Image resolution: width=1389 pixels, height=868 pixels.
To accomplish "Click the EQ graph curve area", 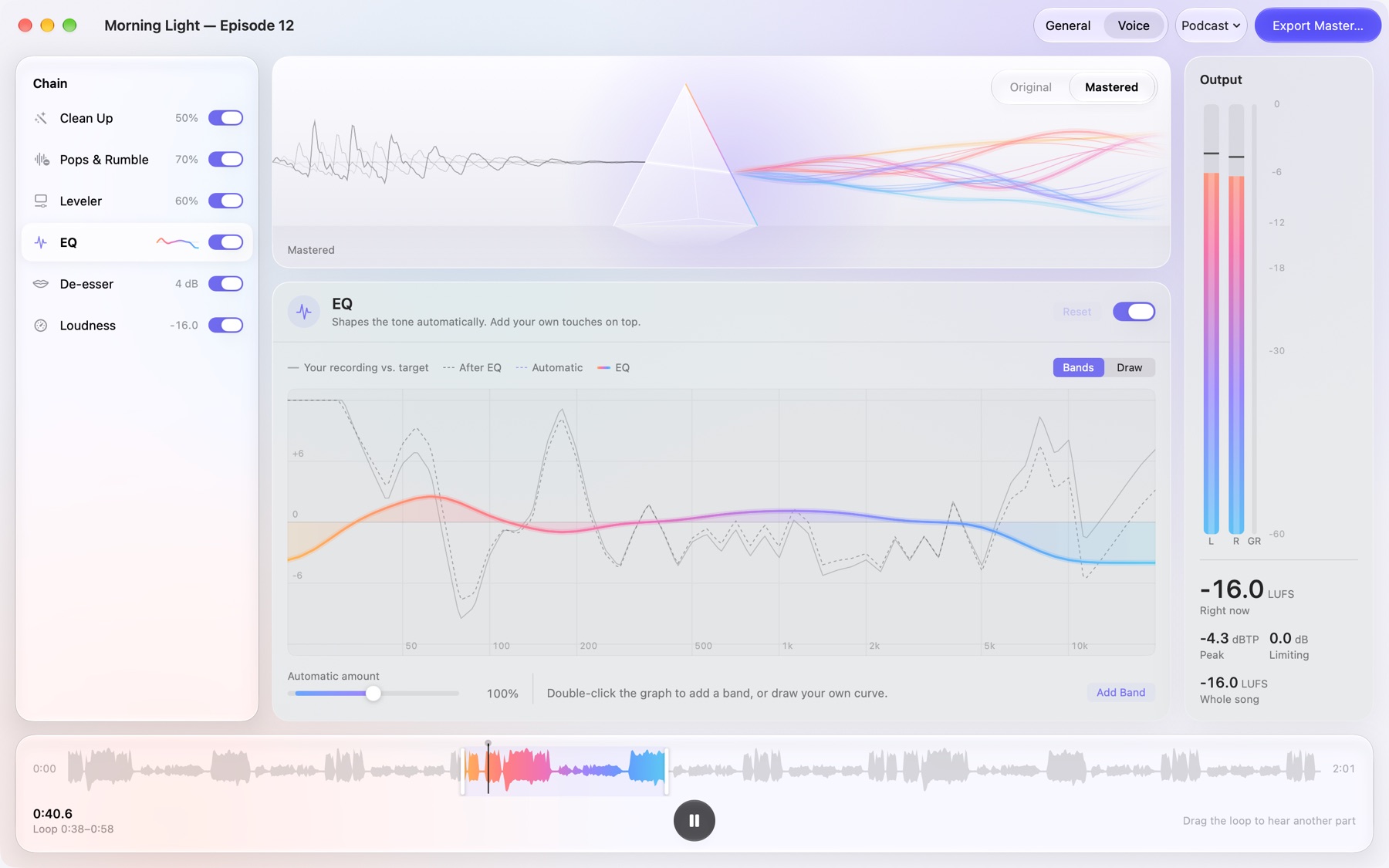I will [x=721, y=522].
